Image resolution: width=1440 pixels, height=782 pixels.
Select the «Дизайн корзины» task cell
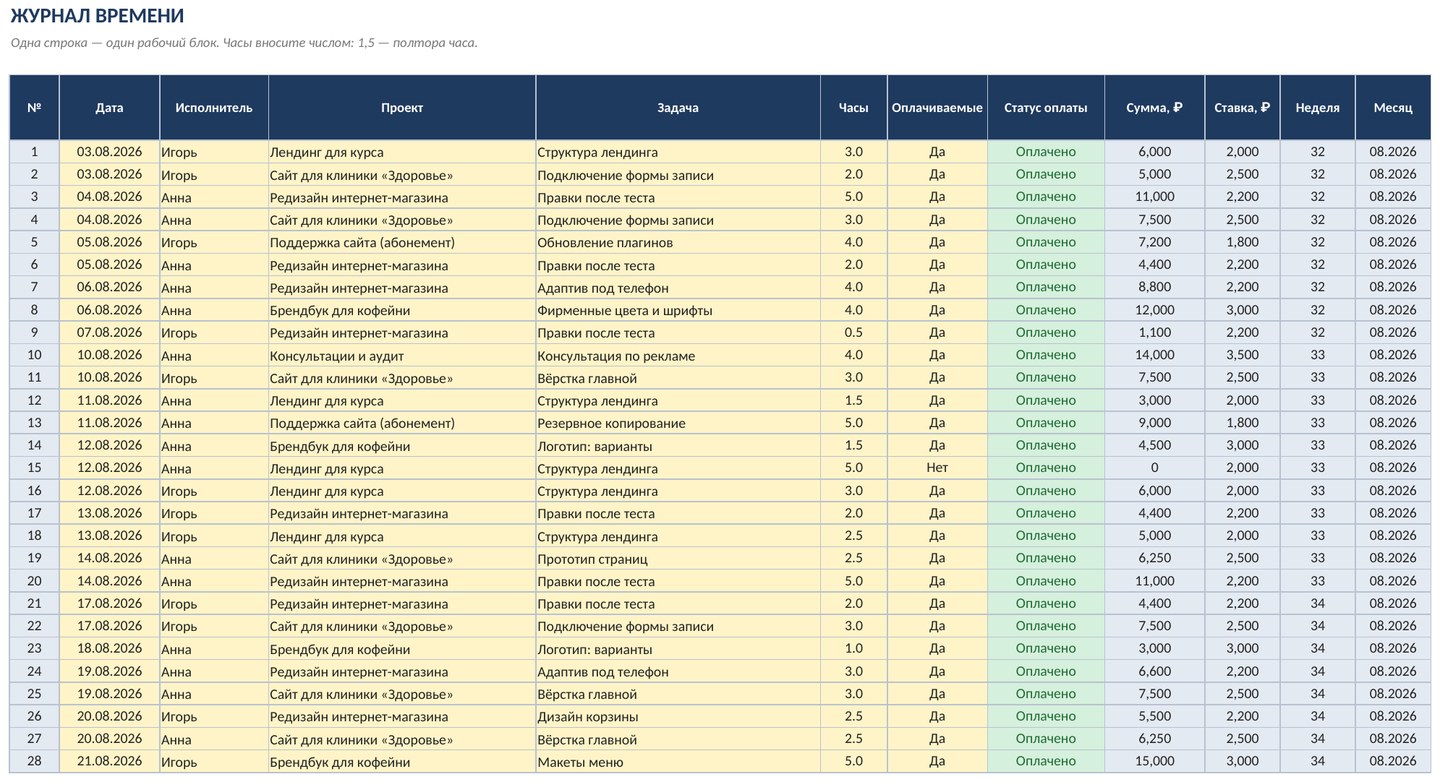[x=678, y=716]
